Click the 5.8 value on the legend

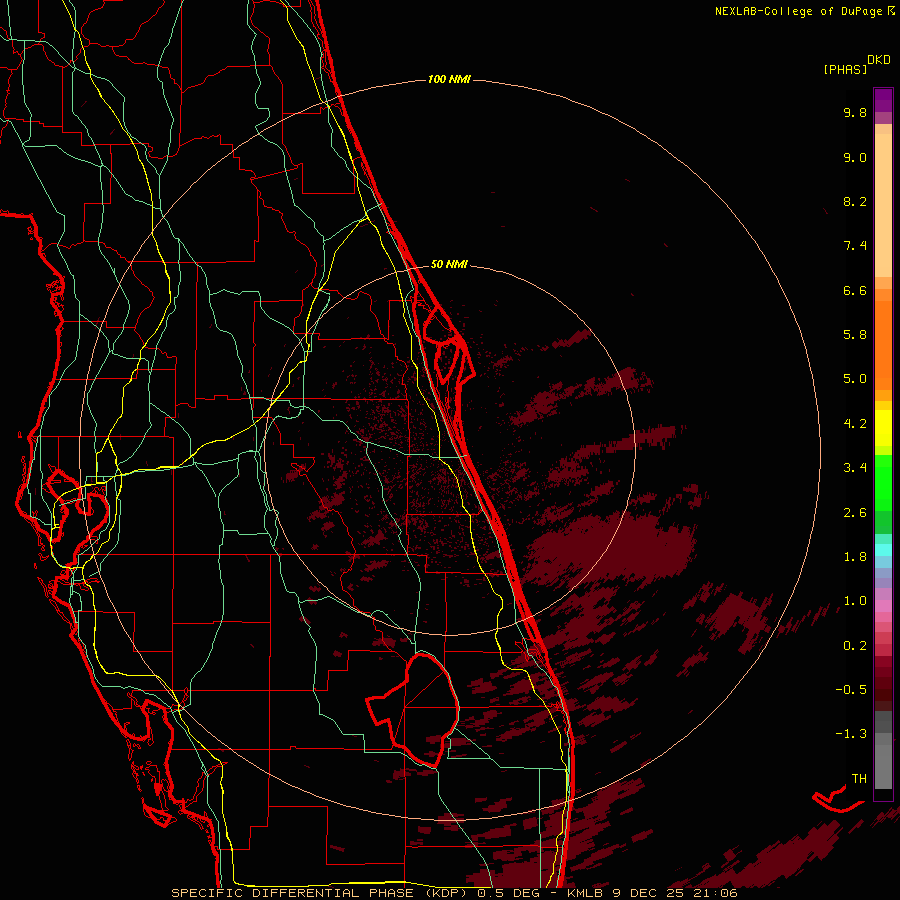855,335
